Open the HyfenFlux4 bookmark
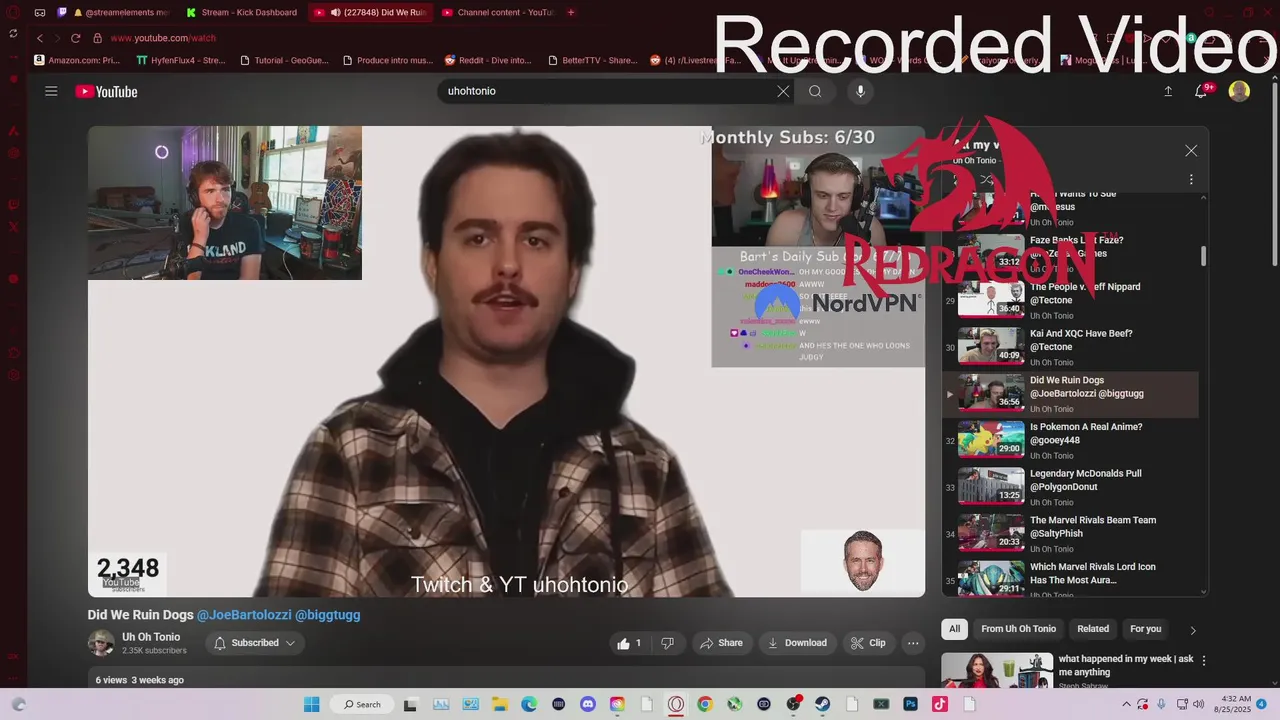 [x=182, y=60]
